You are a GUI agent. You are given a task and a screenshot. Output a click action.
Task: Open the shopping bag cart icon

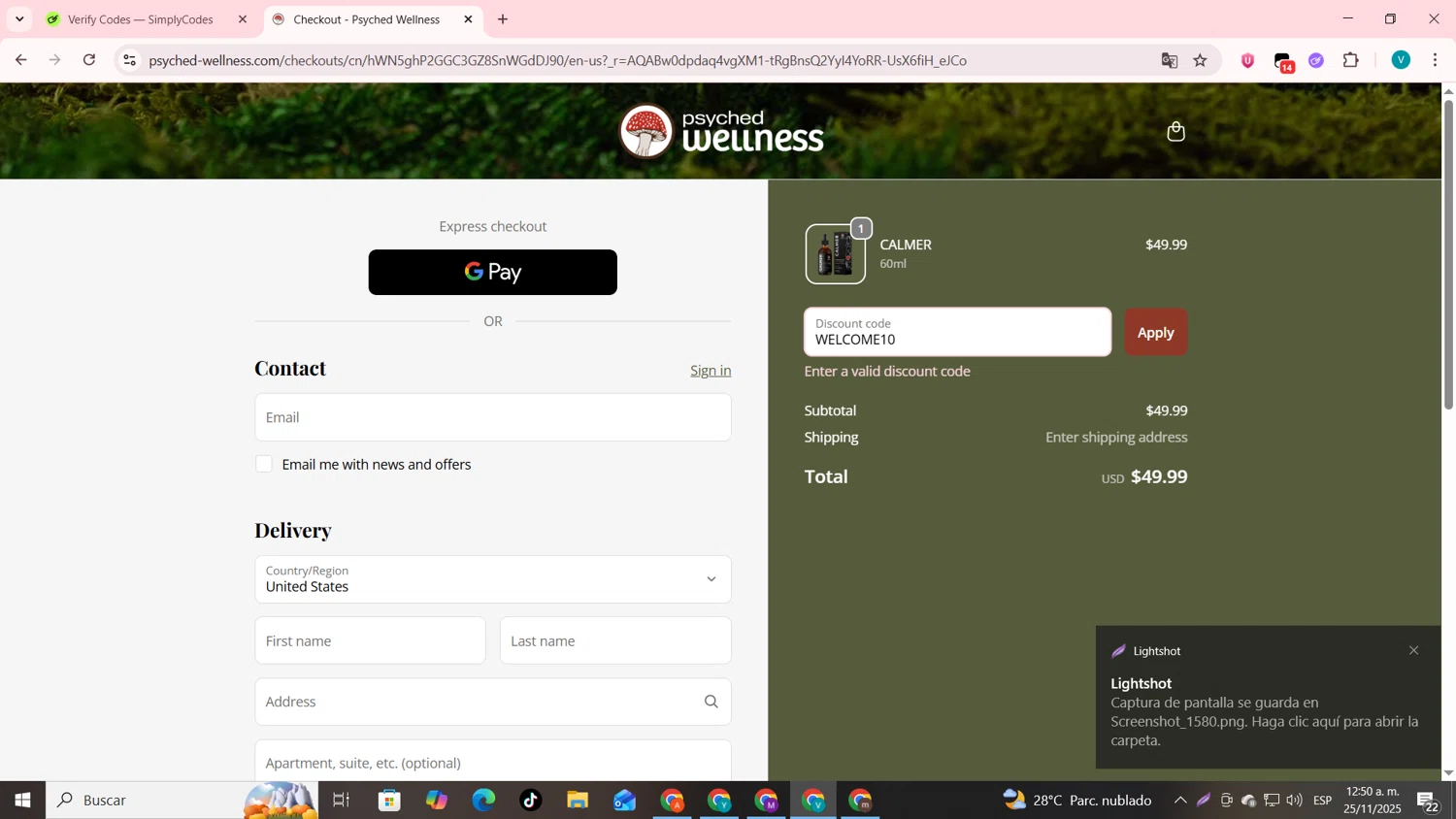[x=1175, y=131]
